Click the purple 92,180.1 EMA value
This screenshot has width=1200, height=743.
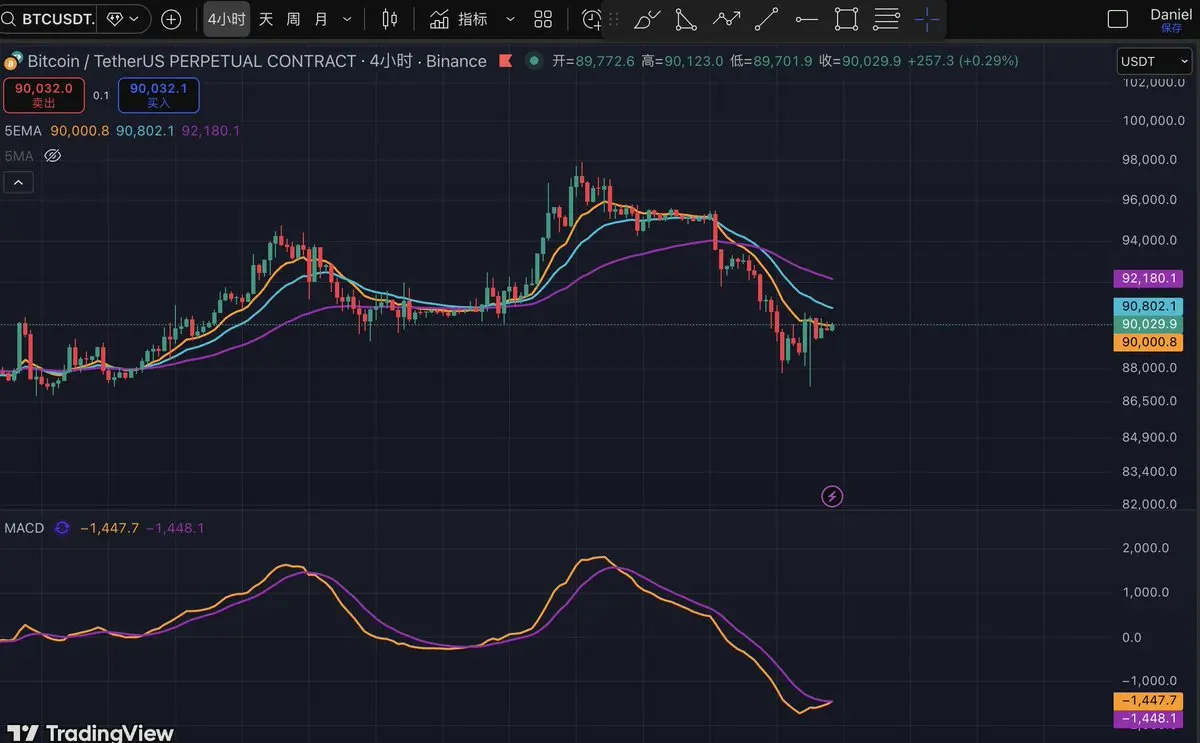(211, 131)
